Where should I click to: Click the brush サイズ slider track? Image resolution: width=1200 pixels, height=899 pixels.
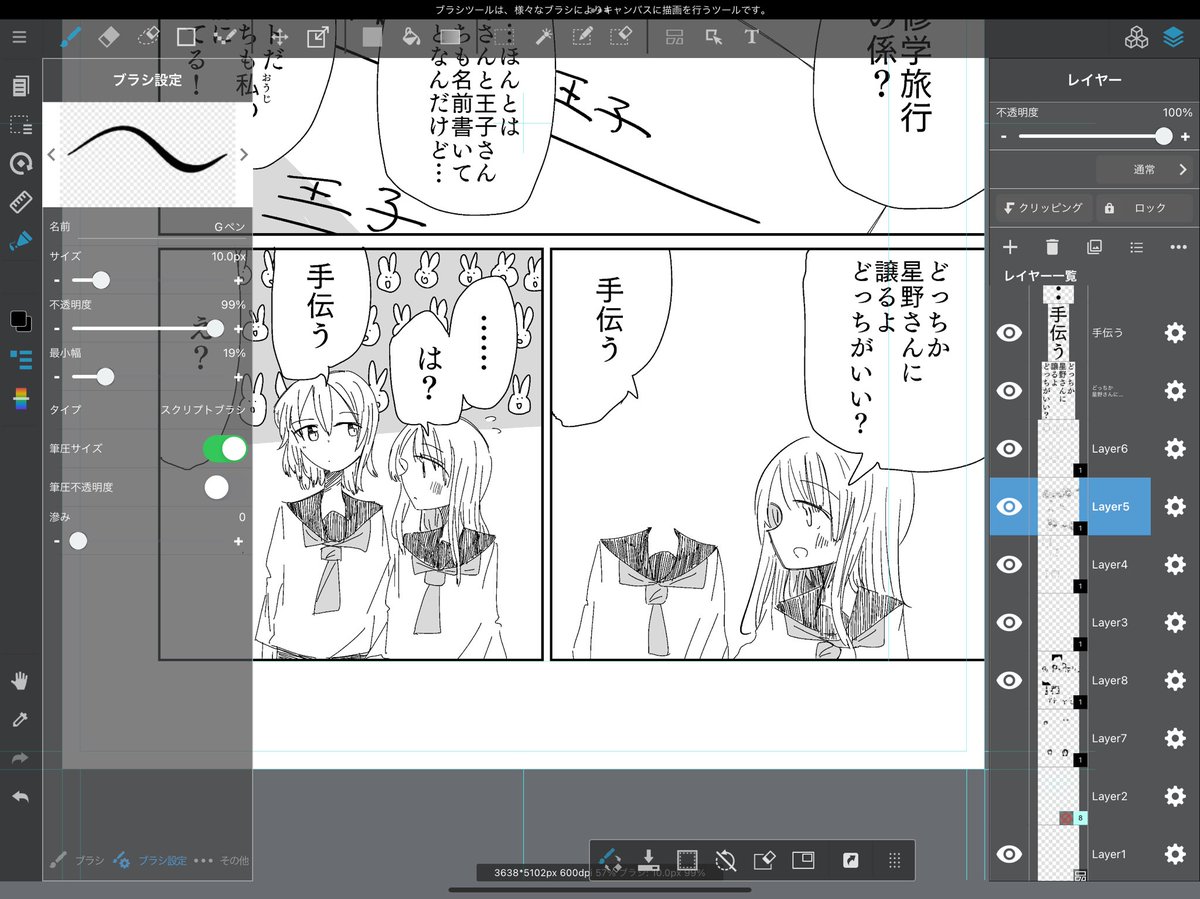pos(147,281)
